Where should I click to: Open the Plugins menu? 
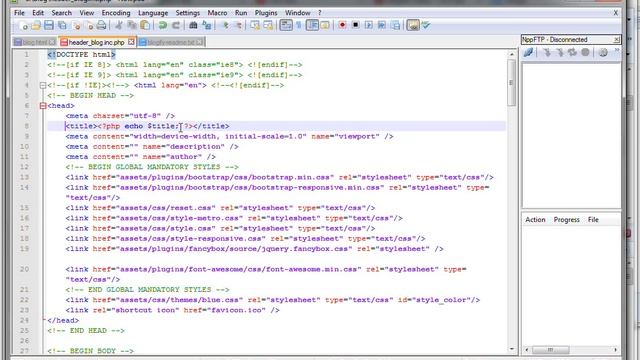tap(266, 13)
